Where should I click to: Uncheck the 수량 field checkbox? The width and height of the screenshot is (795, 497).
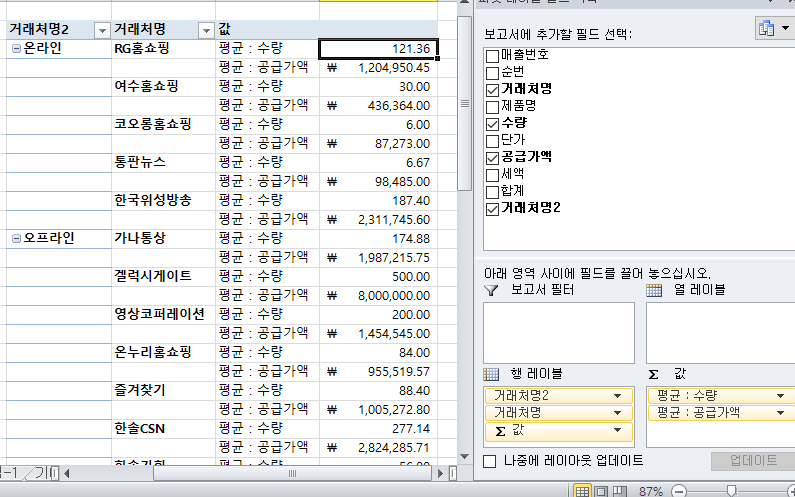click(x=491, y=123)
